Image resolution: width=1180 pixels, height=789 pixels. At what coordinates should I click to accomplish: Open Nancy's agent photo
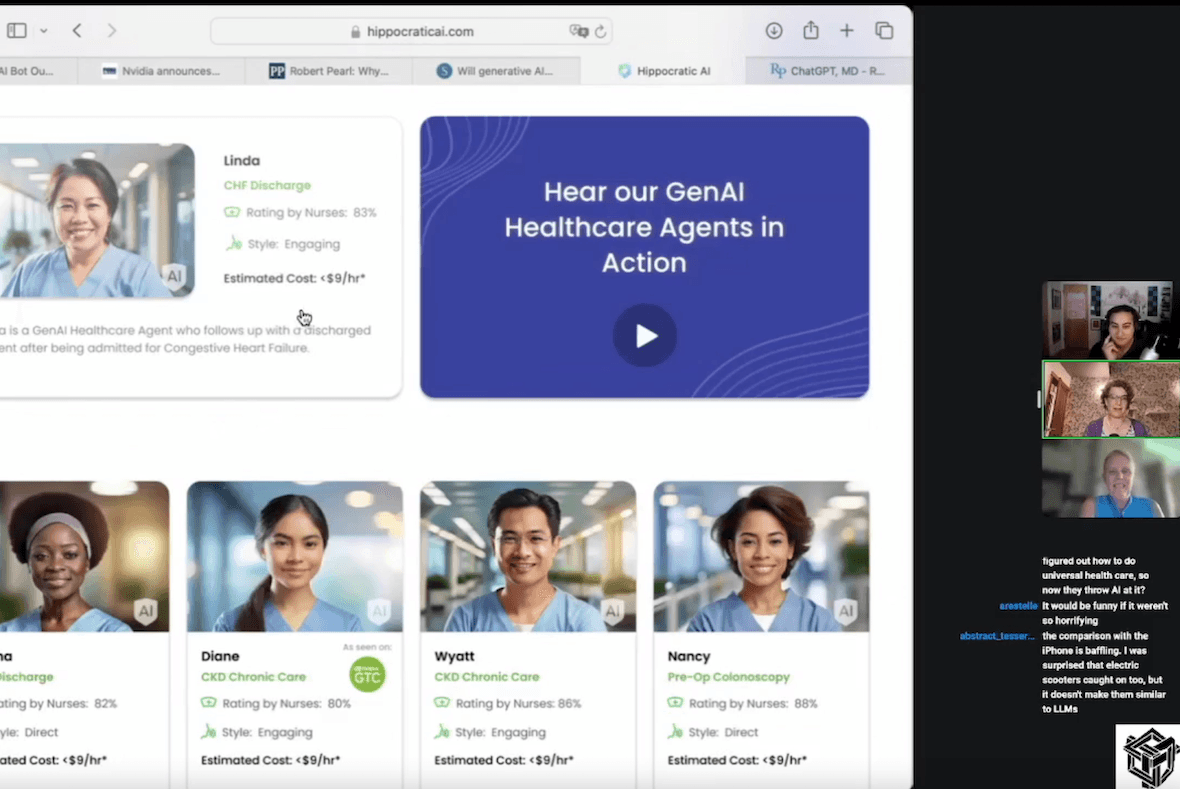(x=761, y=556)
